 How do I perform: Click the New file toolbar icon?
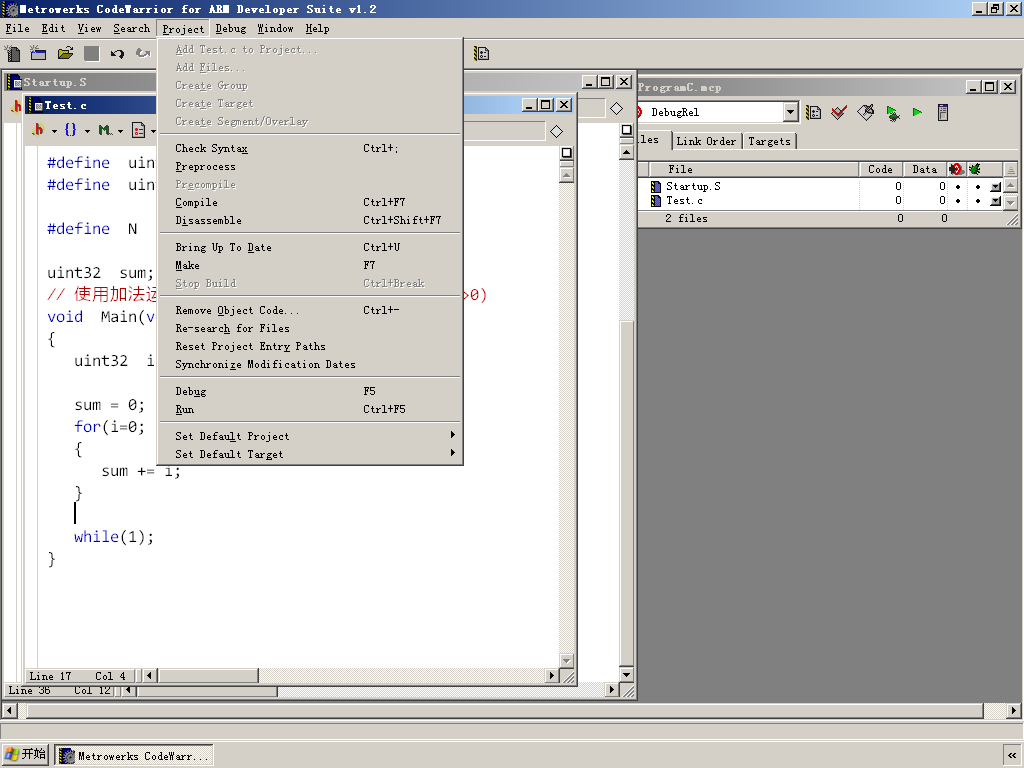click(x=12, y=54)
